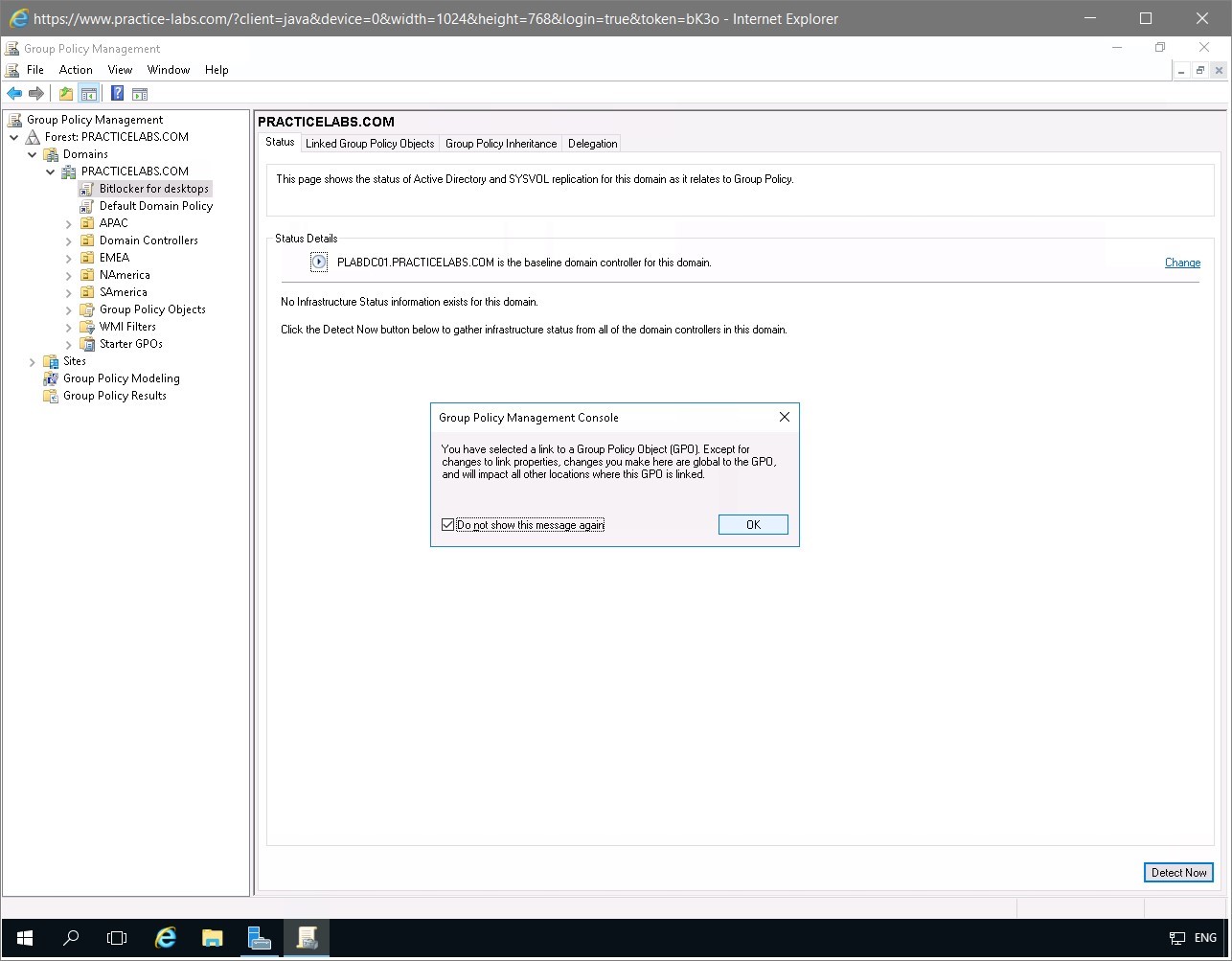Click the Help question-mark toolbar icon
The image size is (1232, 961).
point(116,93)
